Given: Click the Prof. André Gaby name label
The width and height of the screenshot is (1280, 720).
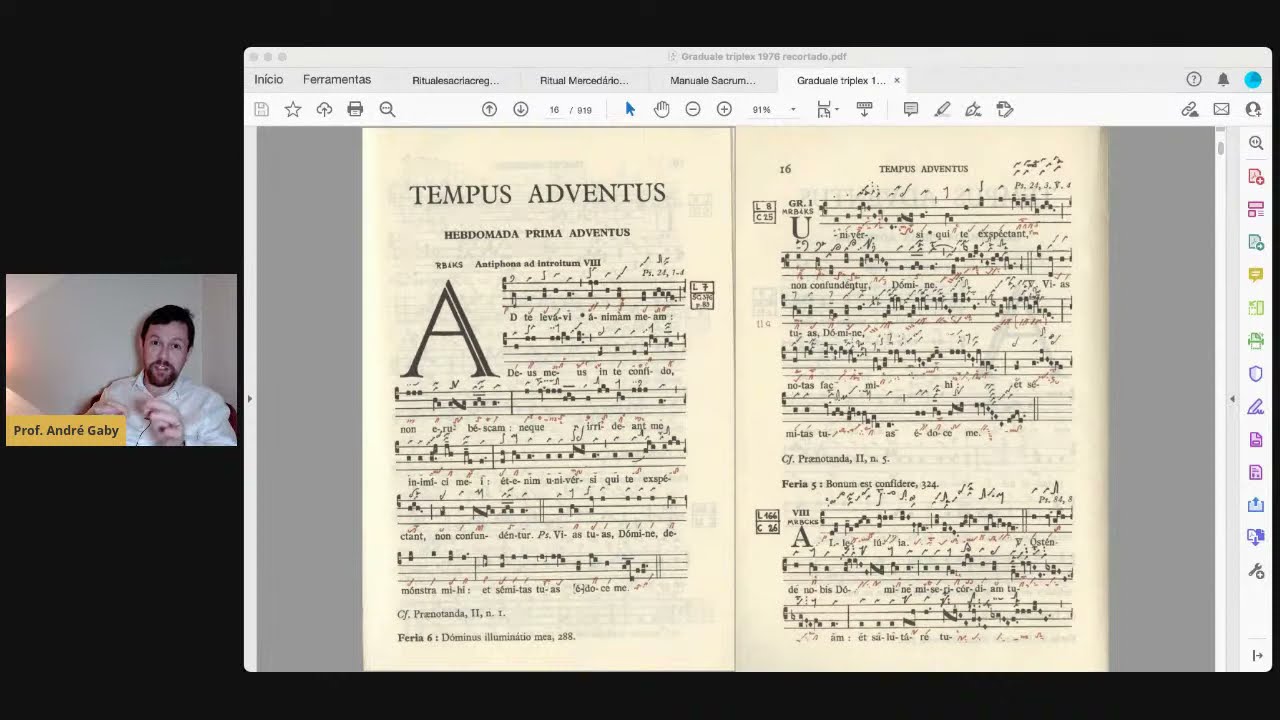Looking at the screenshot, I should pyautogui.click(x=66, y=431).
